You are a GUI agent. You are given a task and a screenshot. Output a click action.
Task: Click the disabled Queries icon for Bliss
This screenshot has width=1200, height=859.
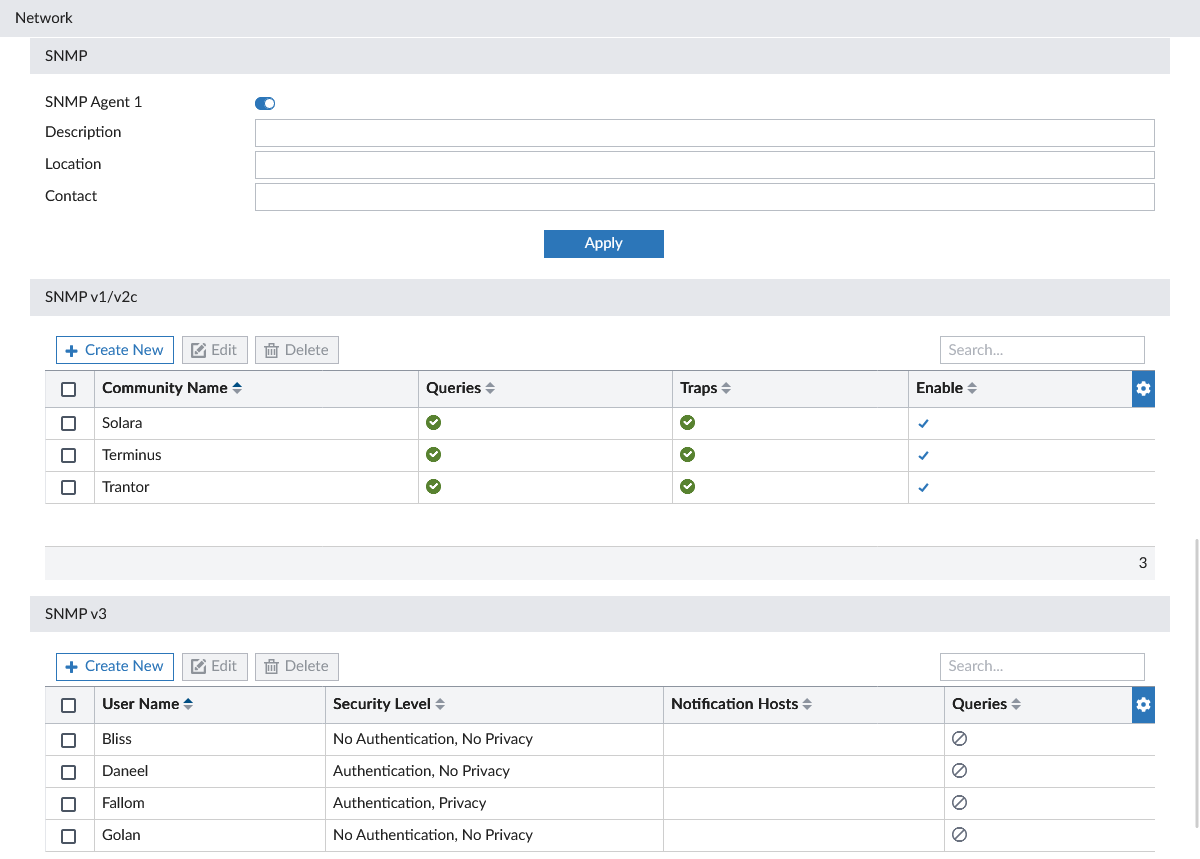point(959,739)
